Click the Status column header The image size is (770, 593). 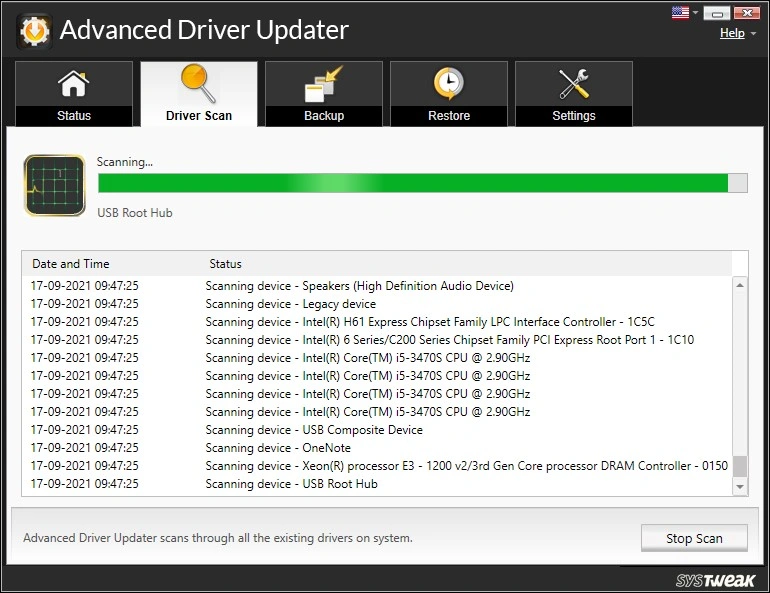225,264
